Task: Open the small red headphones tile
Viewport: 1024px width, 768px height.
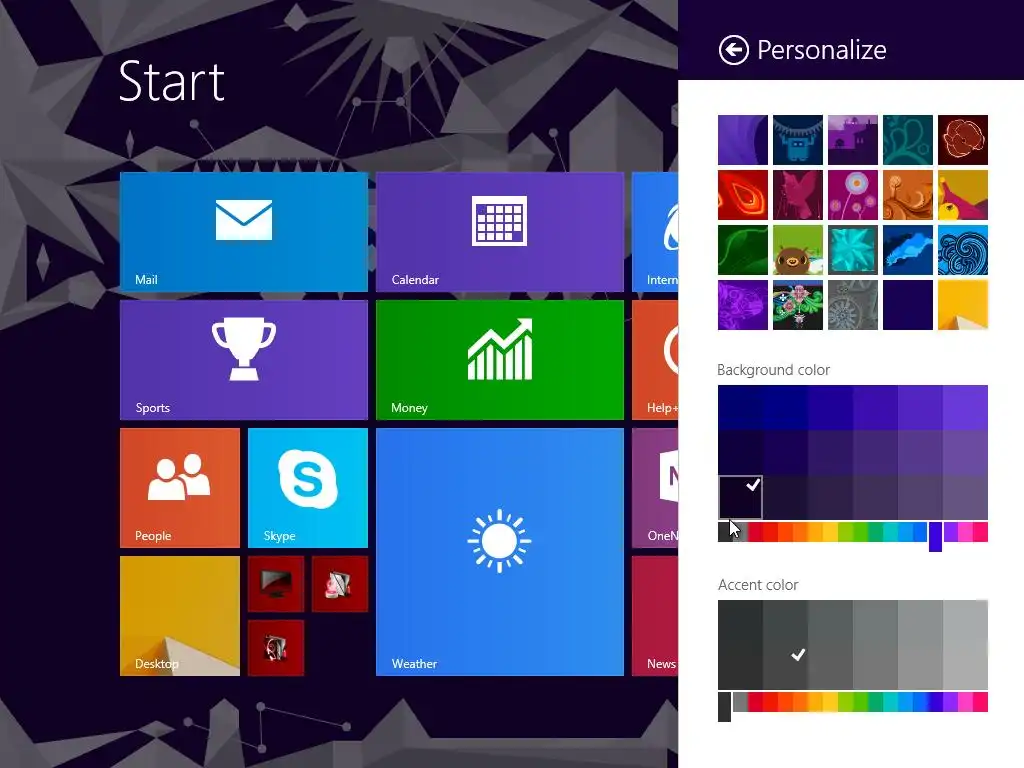Action: pyautogui.click(x=276, y=648)
